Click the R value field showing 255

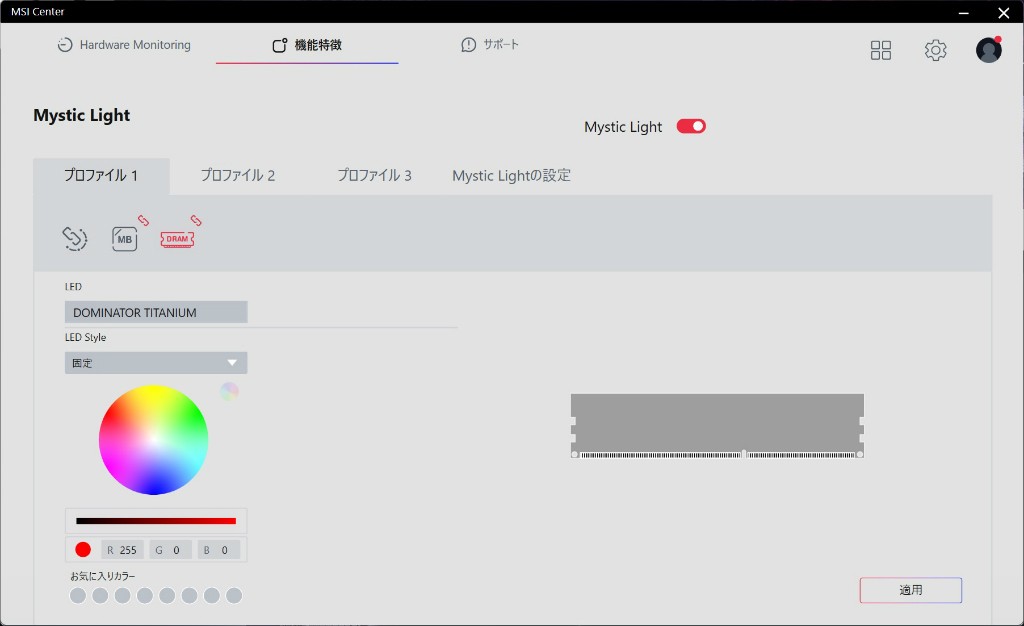(x=122, y=550)
